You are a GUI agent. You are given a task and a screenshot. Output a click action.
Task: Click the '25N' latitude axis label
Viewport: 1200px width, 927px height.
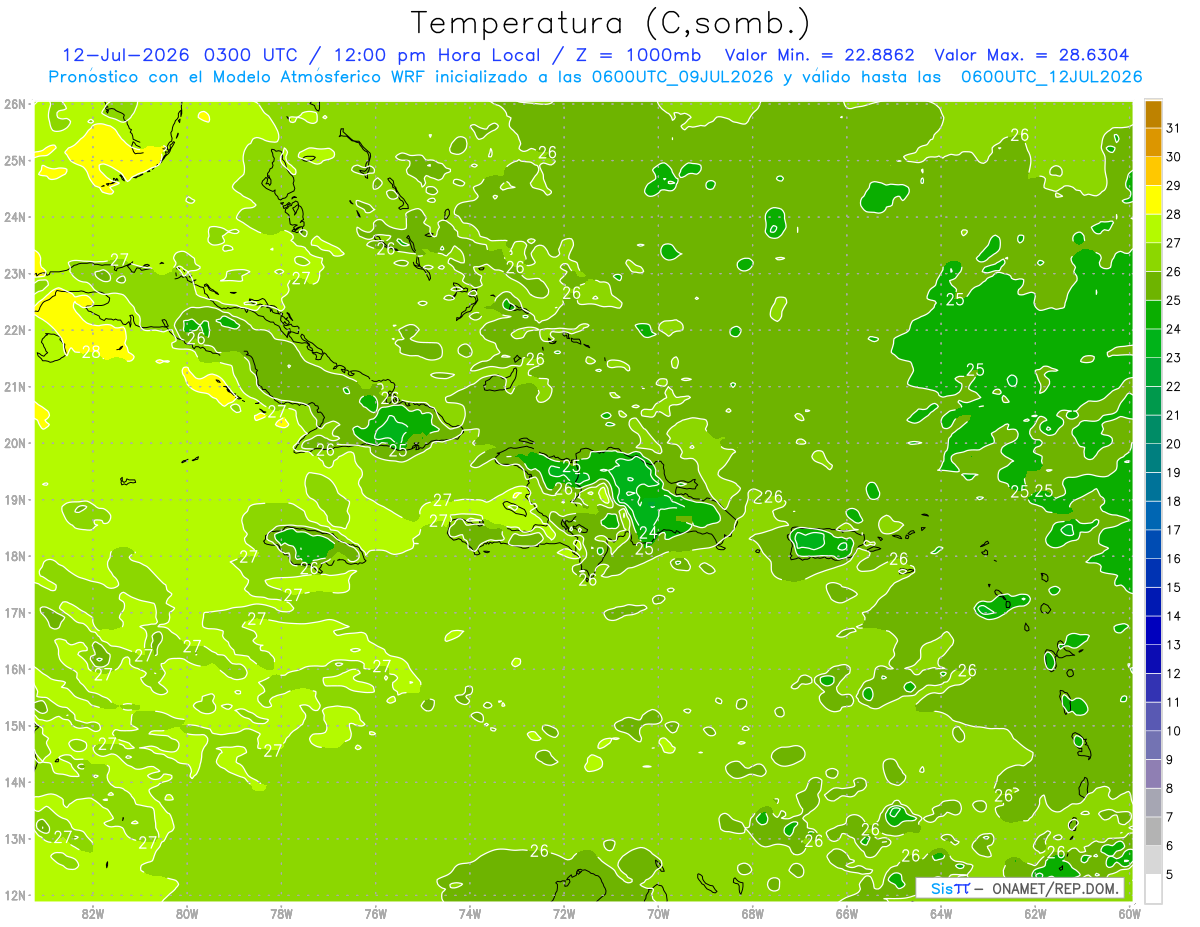click(15, 160)
